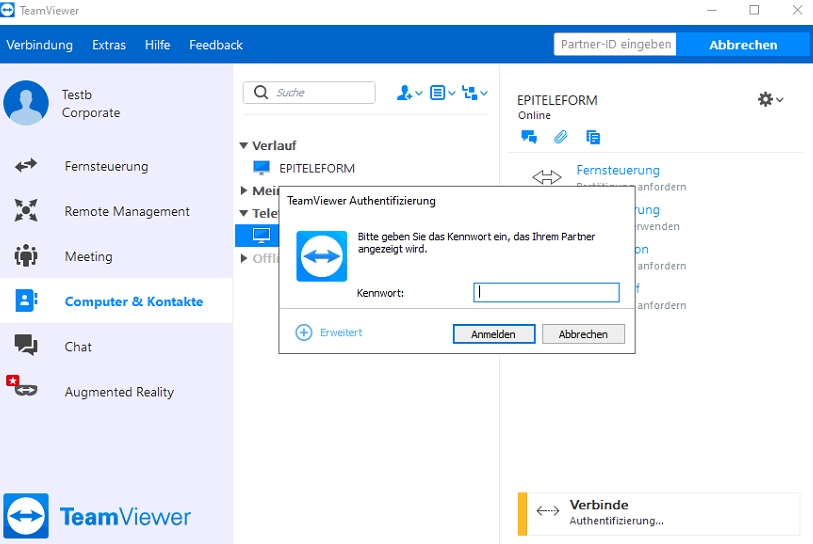Click the Anmelden button
The height and width of the screenshot is (544, 813).
tap(494, 334)
